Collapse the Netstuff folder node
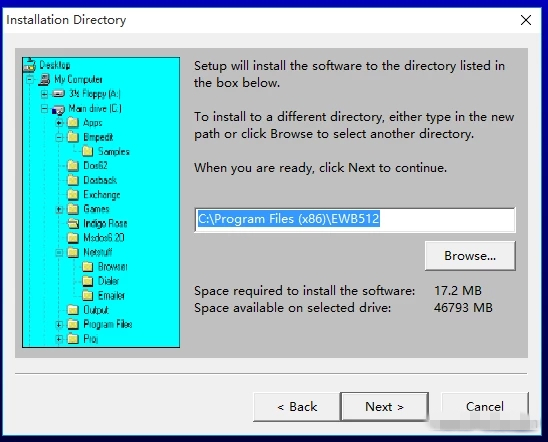This screenshot has height=442, width=548. tap(59, 252)
